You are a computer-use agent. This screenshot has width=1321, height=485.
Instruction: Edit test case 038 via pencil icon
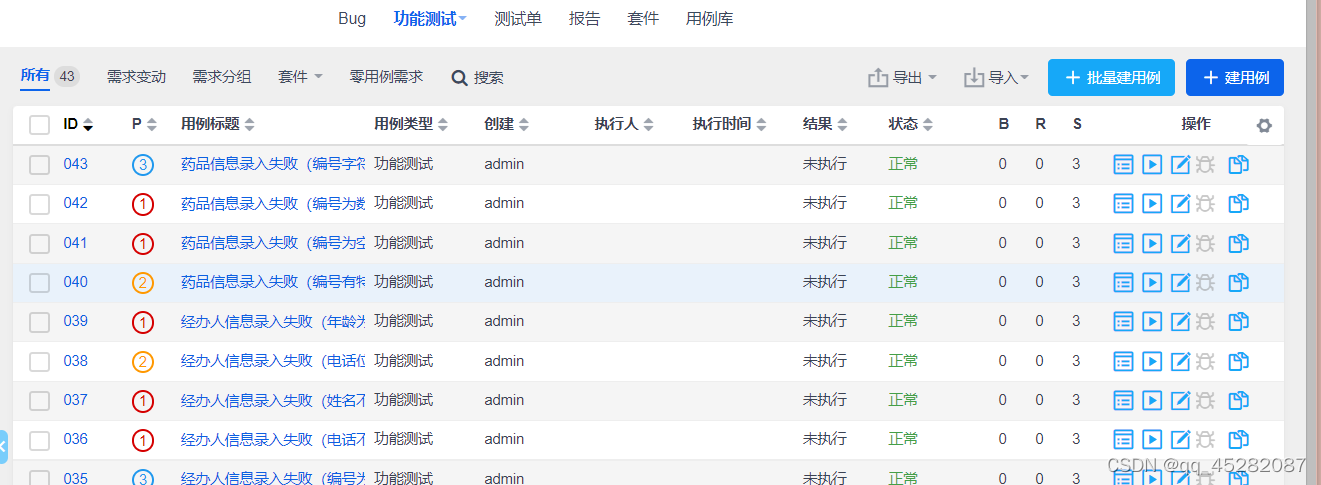coord(1180,361)
